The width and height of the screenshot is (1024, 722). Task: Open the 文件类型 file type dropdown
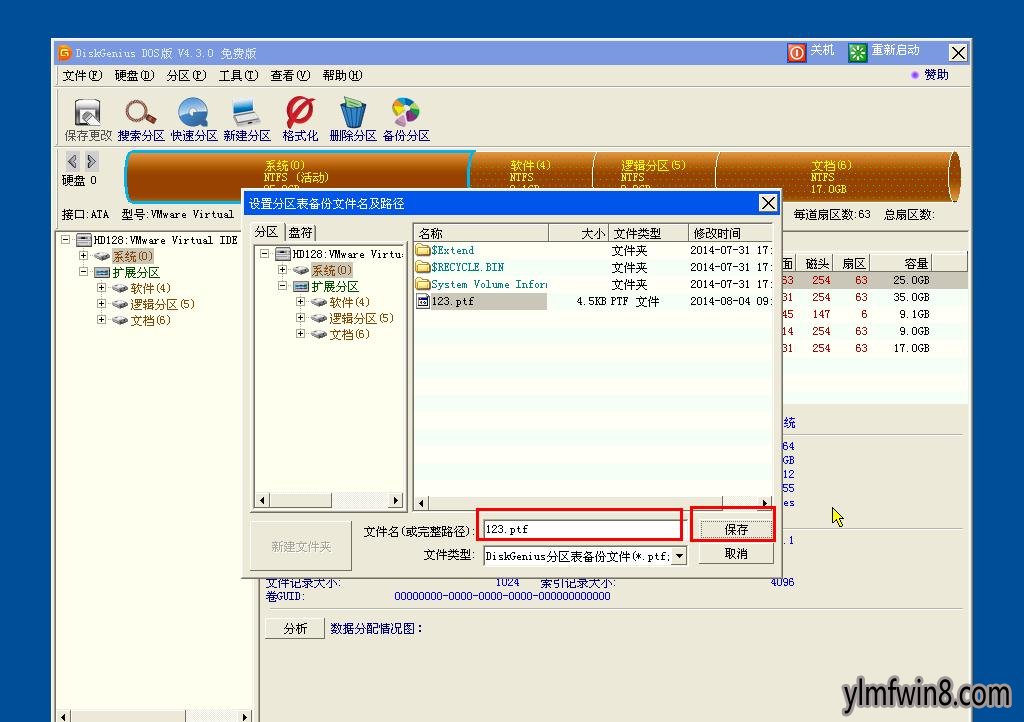point(679,556)
